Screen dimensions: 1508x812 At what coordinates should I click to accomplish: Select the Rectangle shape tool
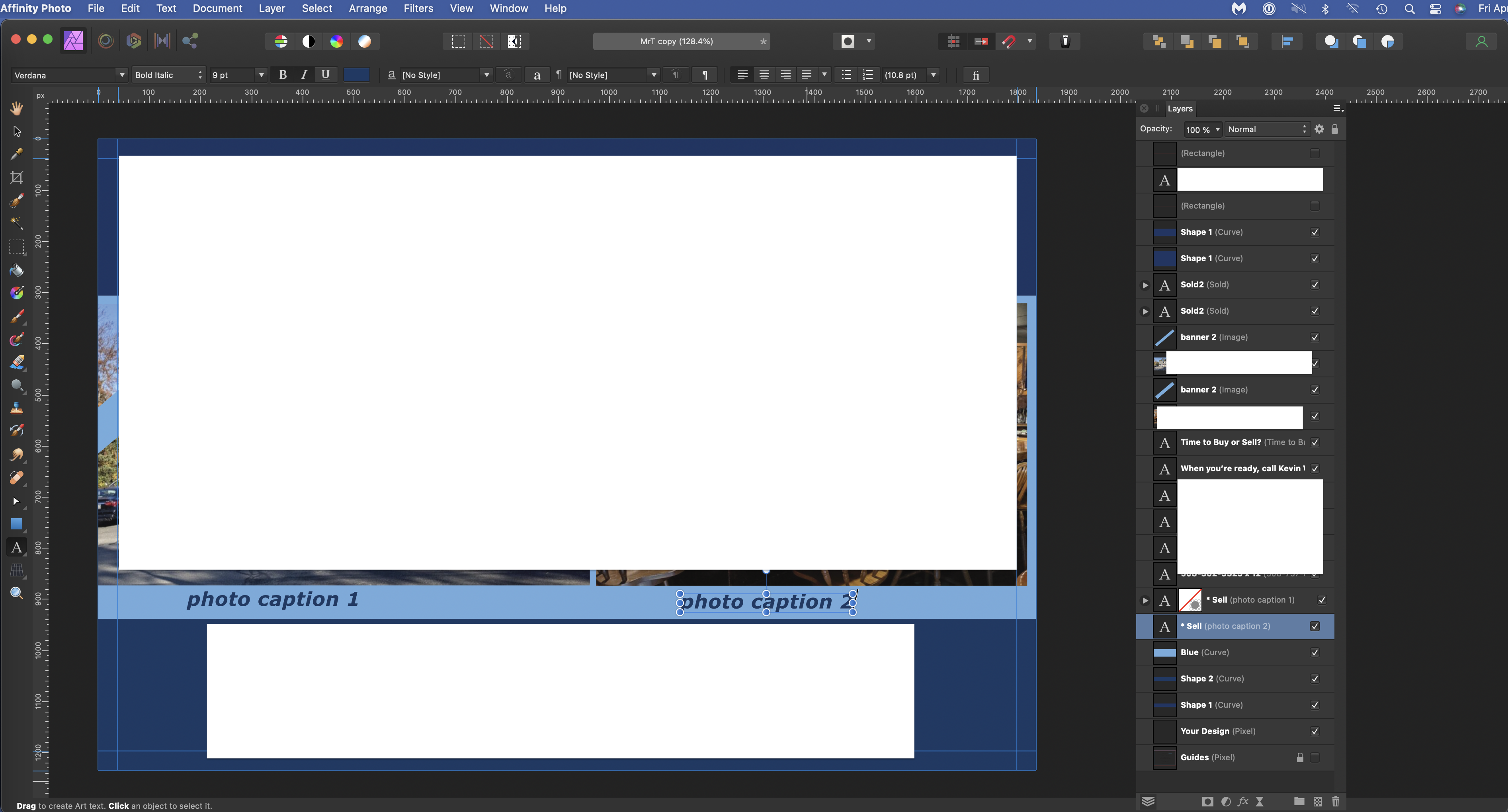click(16, 524)
